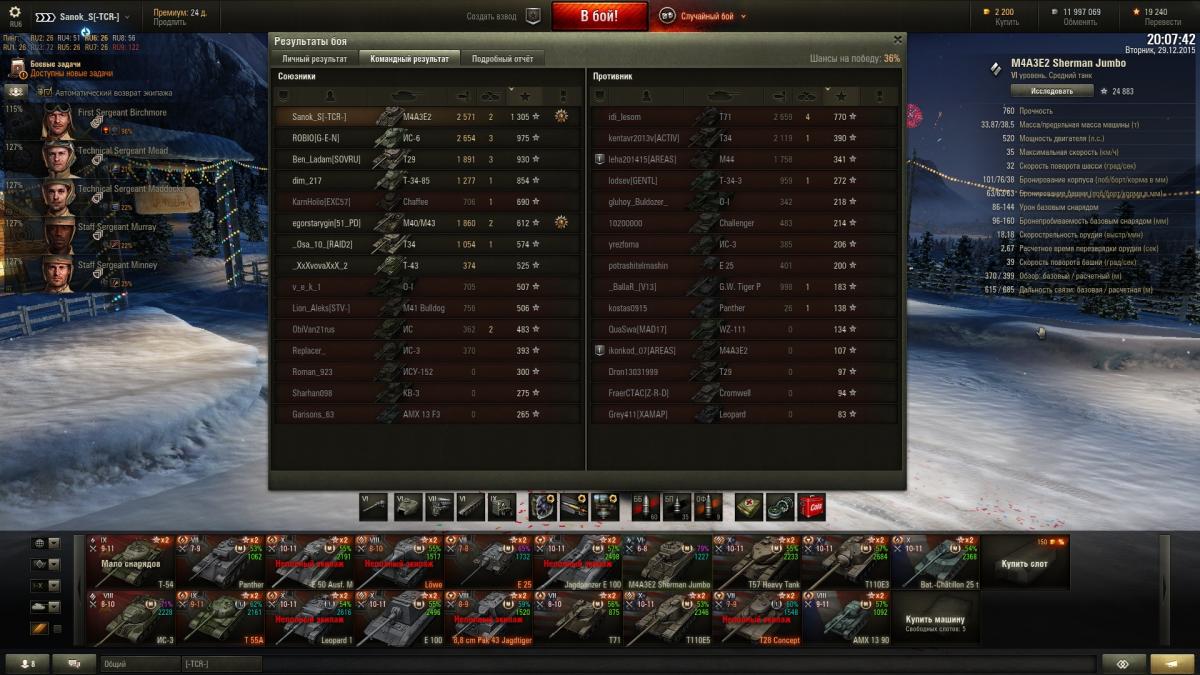
Task: Sort enemies by the experience star icon
Action: [x=842, y=96]
